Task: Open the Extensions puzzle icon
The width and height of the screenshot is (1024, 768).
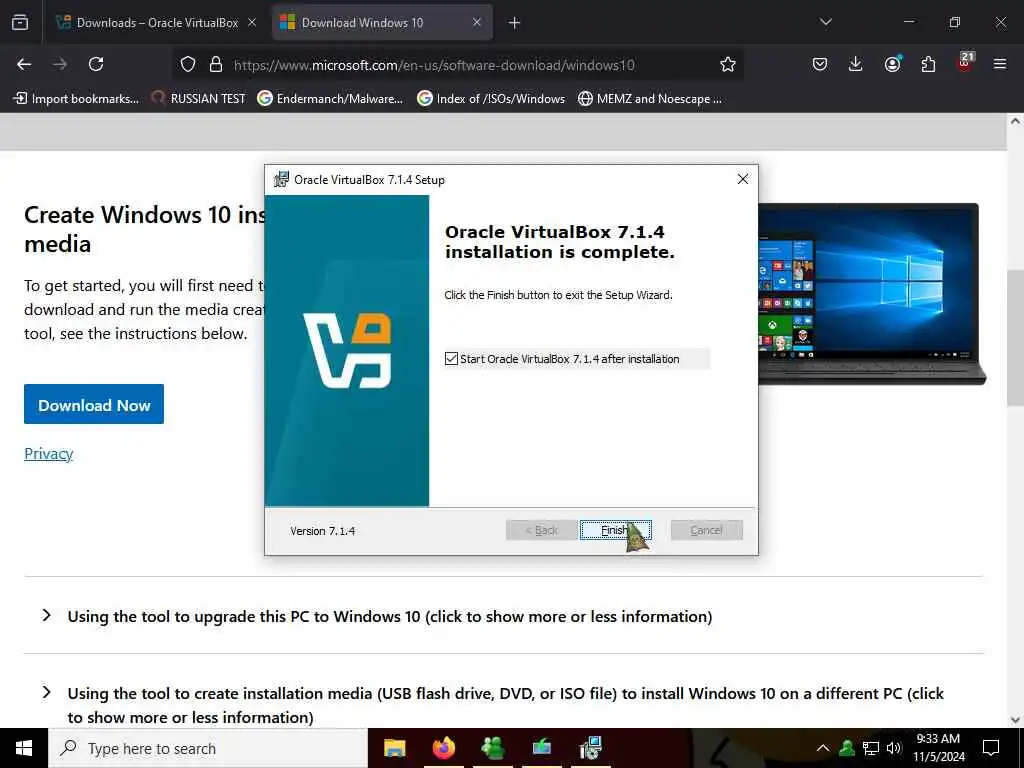Action: 928,64
